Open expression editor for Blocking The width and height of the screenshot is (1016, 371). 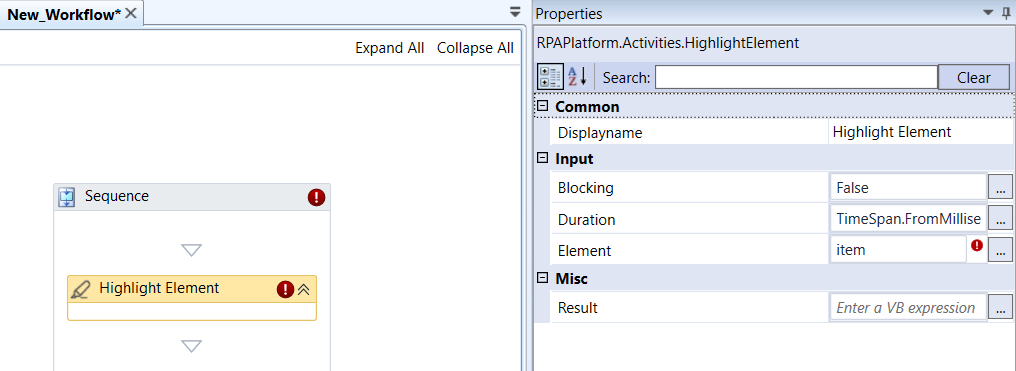[x=1000, y=188]
